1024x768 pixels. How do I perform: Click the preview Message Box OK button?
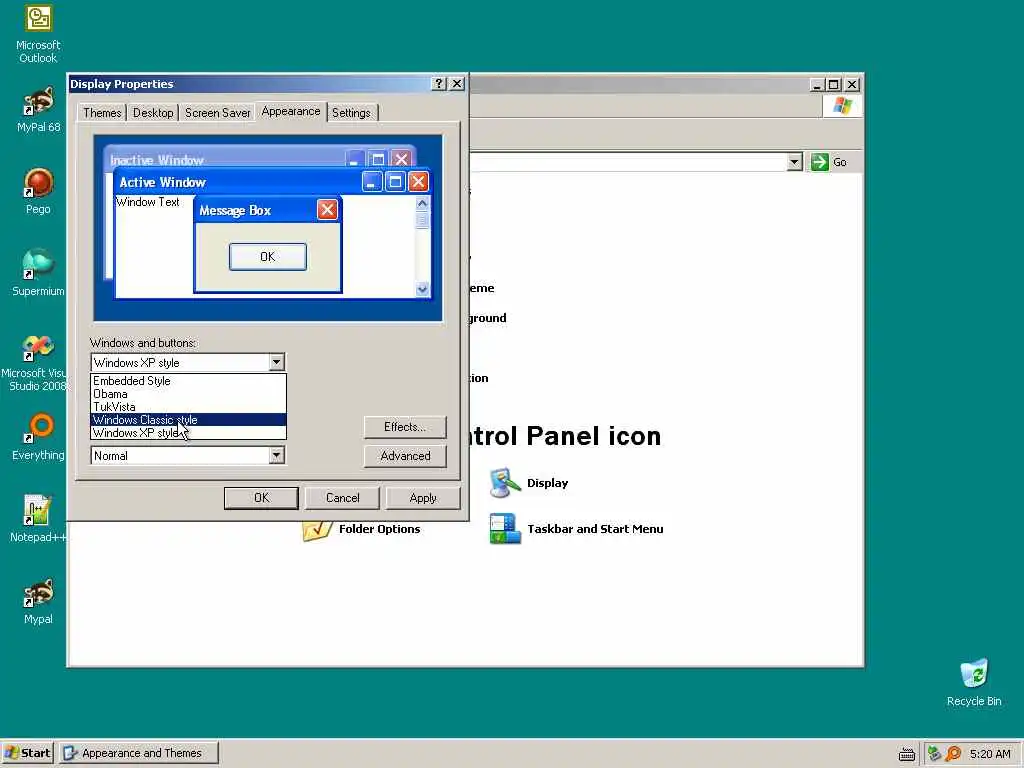tap(268, 257)
